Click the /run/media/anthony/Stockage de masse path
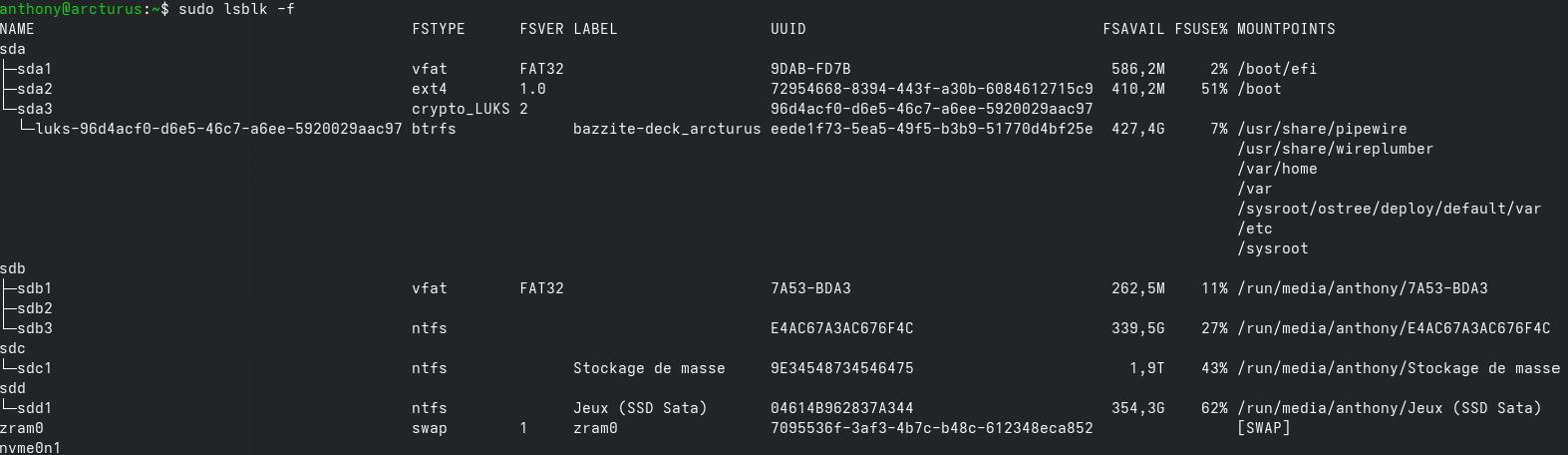The height and width of the screenshot is (455, 1568). tap(1399, 368)
